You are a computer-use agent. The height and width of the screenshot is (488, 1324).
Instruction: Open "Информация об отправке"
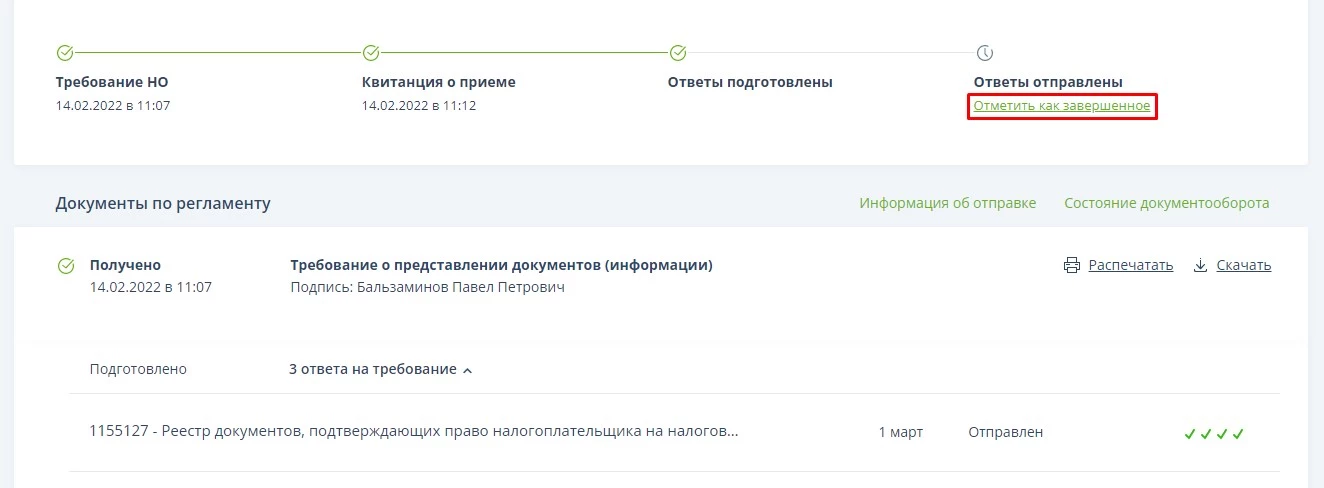(947, 203)
